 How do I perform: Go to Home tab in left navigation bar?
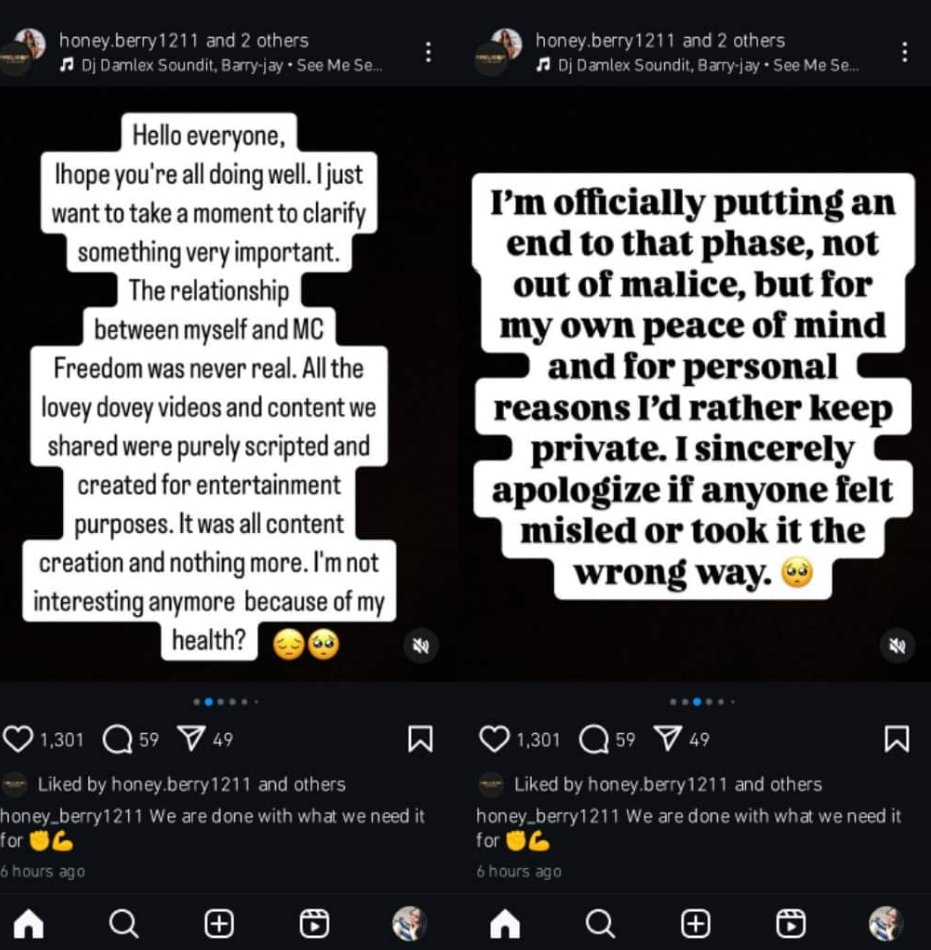coord(28,923)
